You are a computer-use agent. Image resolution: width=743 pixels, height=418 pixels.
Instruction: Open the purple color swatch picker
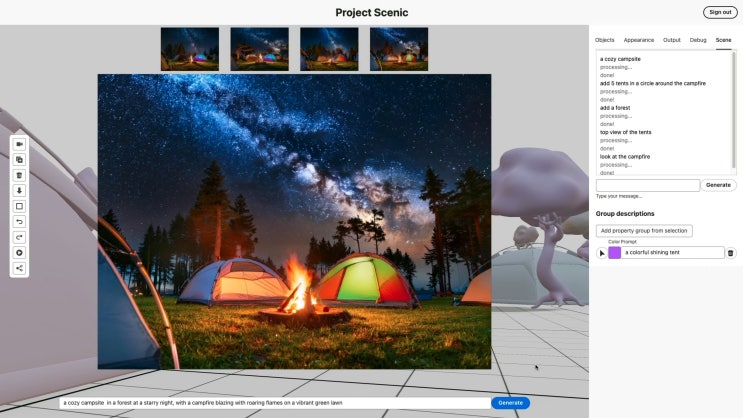[x=615, y=253]
